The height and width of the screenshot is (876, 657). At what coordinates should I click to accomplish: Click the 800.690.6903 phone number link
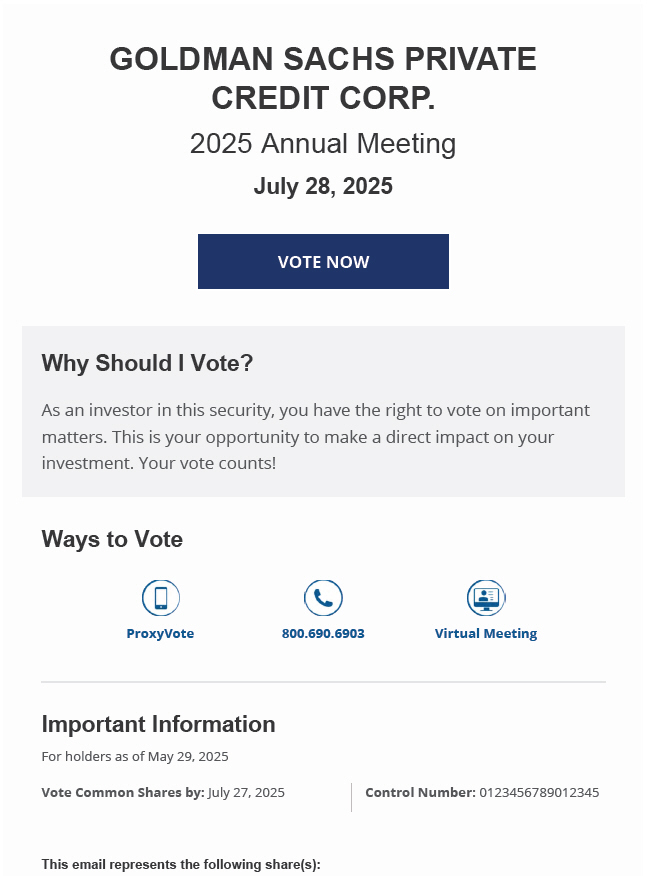[x=323, y=634]
